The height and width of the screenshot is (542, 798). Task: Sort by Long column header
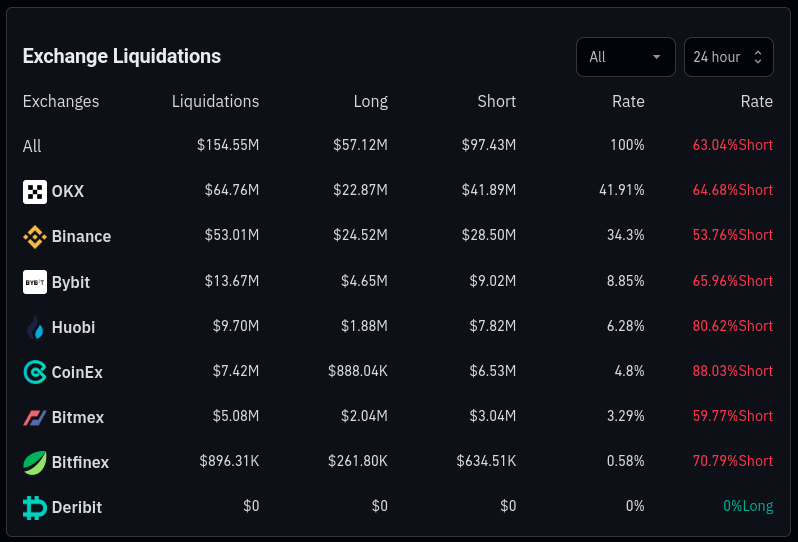370,101
